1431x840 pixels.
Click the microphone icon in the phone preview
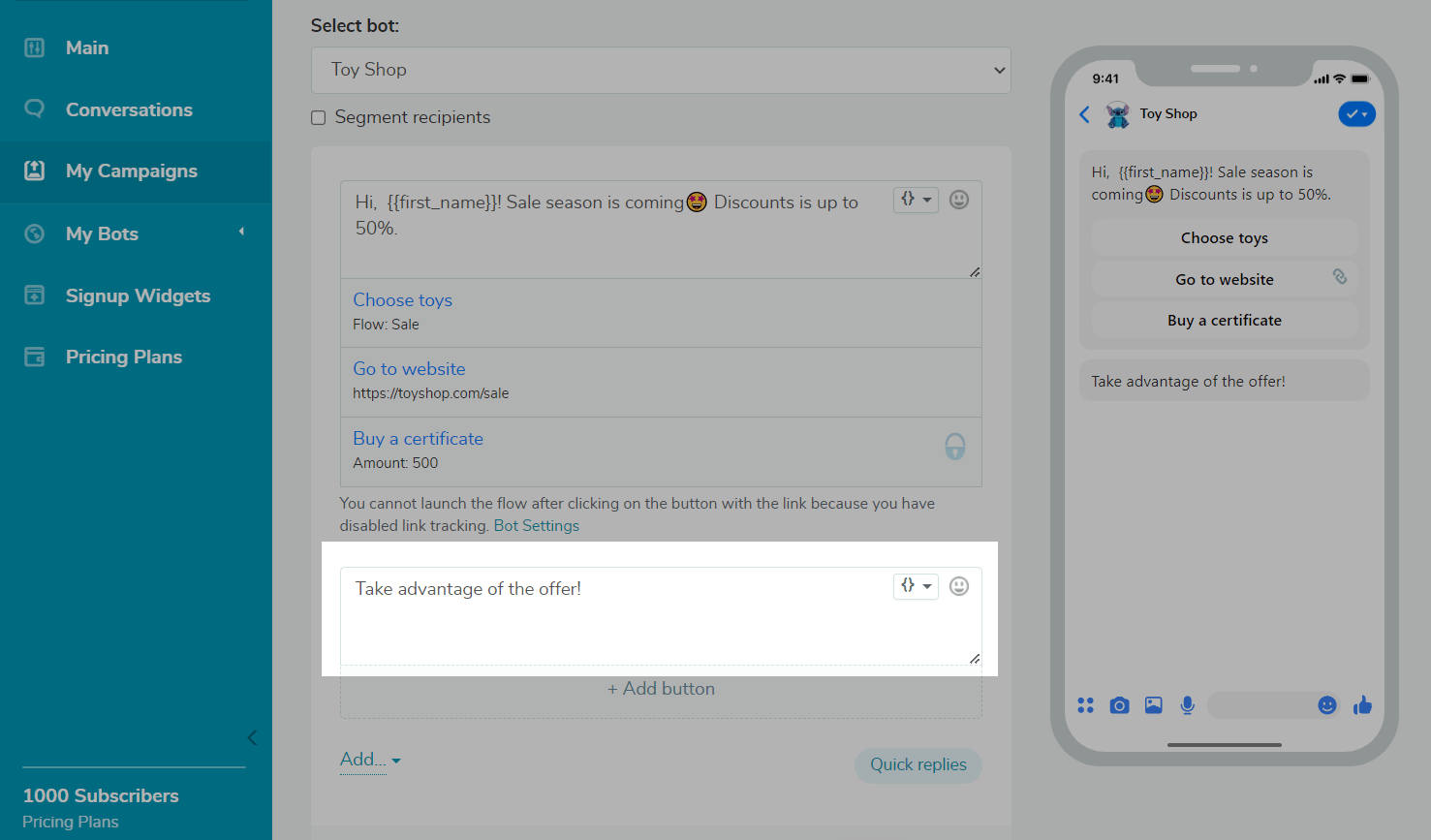point(1187,705)
